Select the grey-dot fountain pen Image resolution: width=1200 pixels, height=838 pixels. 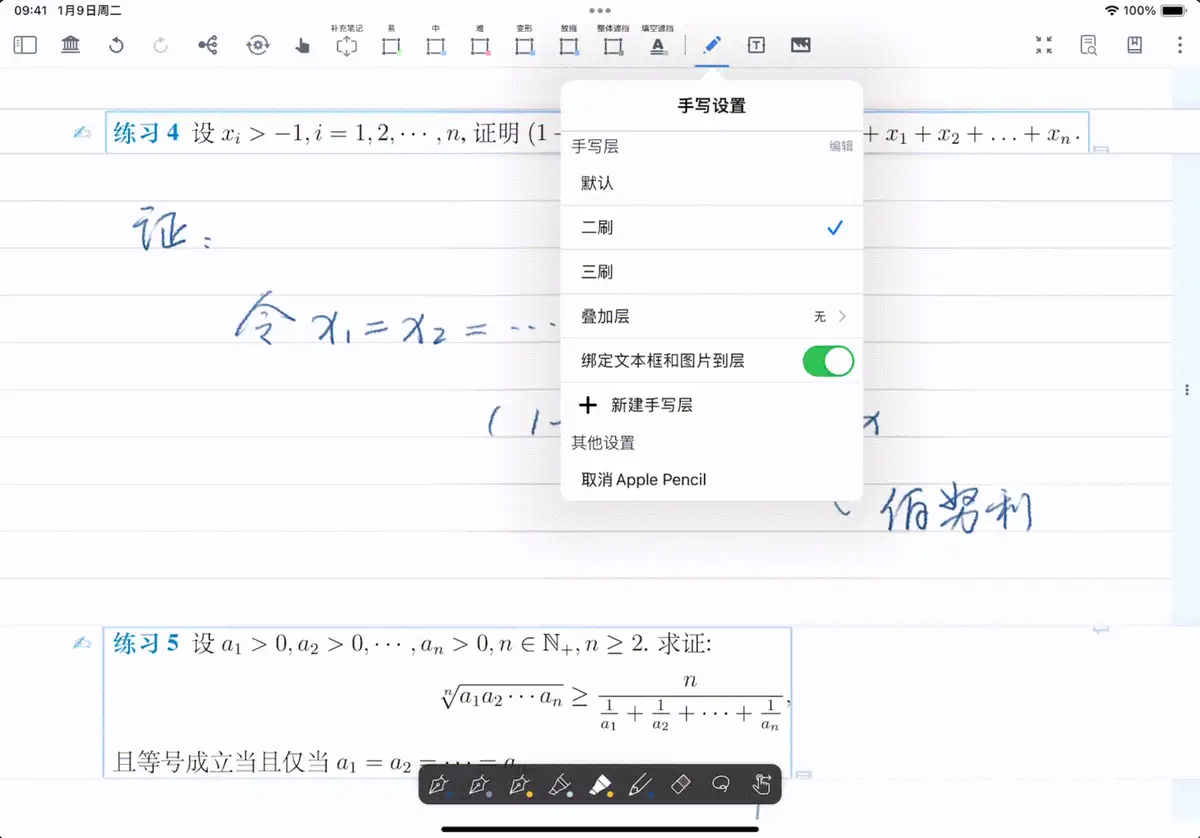(479, 785)
